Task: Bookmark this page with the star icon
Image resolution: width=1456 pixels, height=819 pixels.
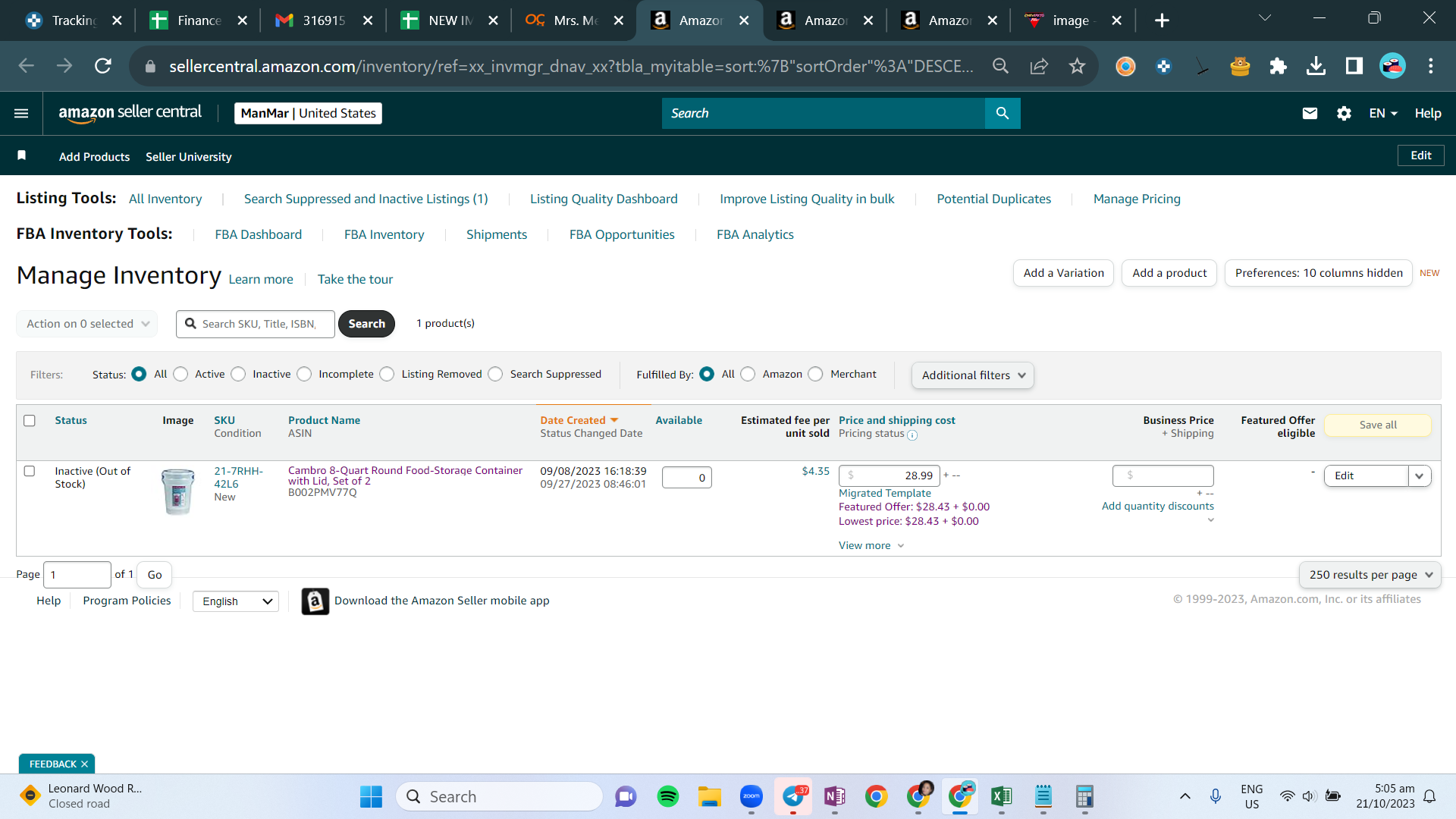Action: (x=1077, y=66)
